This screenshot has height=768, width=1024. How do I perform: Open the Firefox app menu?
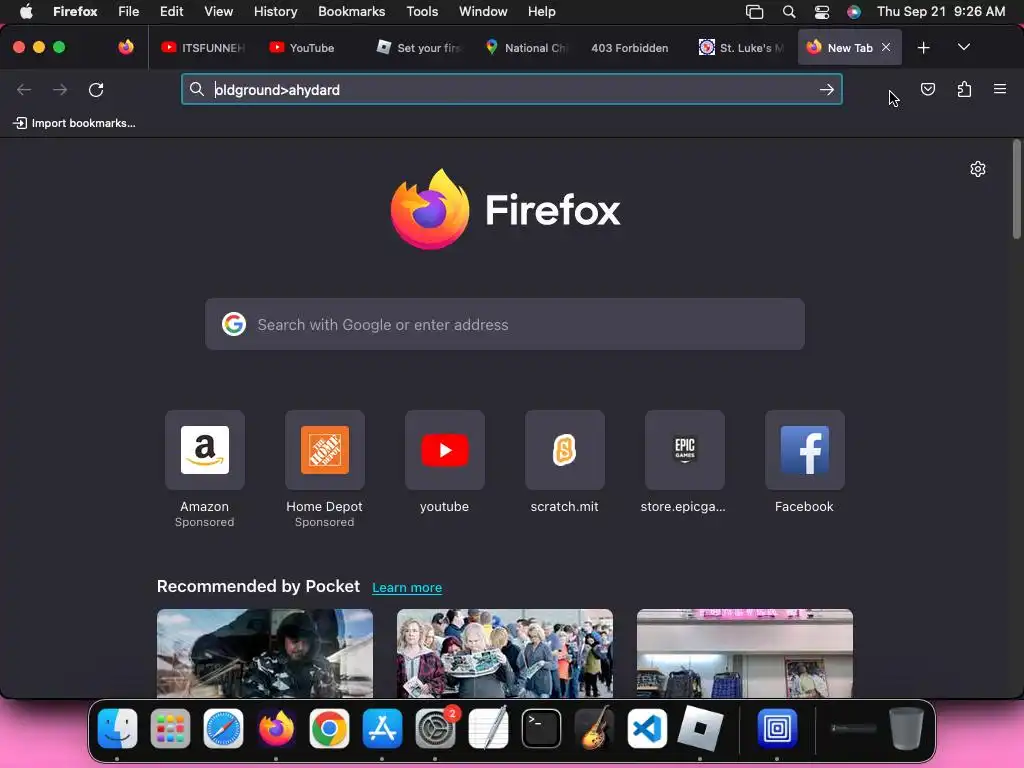coord(75,11)
